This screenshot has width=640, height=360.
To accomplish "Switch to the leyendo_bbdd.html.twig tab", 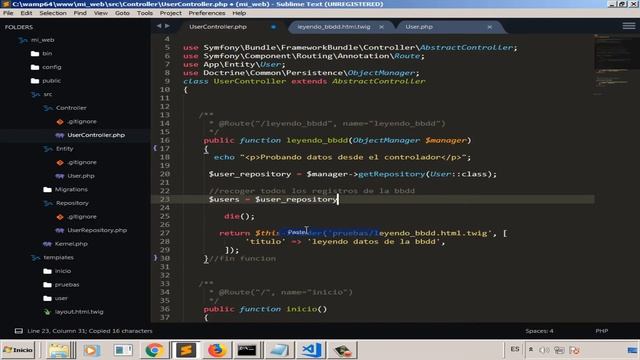I will (334, 27).
